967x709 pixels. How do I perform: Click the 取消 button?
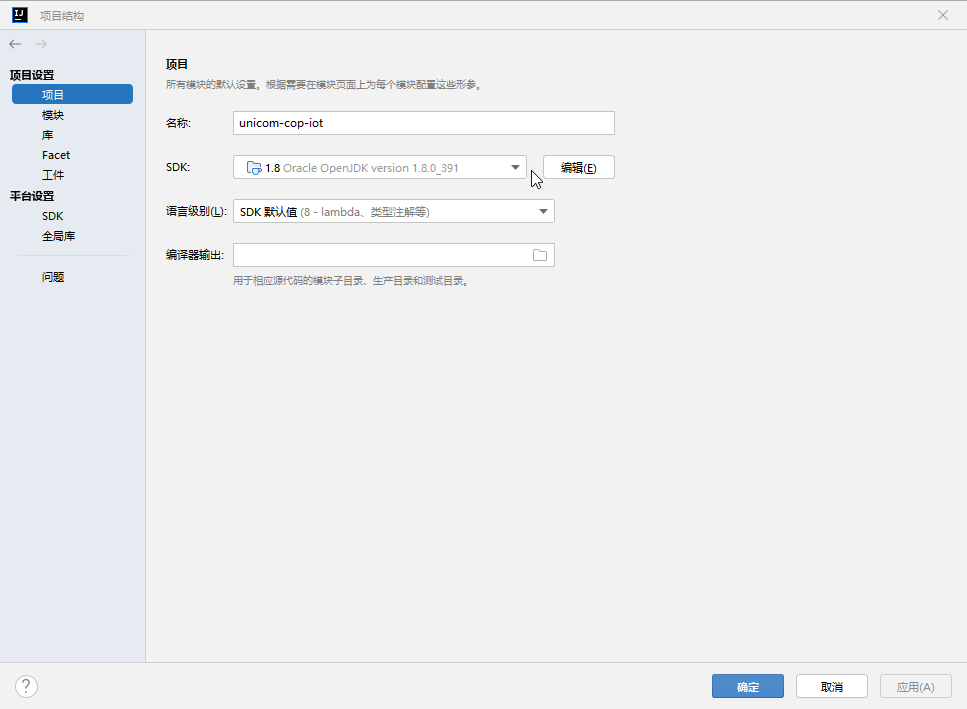[831, 686]
